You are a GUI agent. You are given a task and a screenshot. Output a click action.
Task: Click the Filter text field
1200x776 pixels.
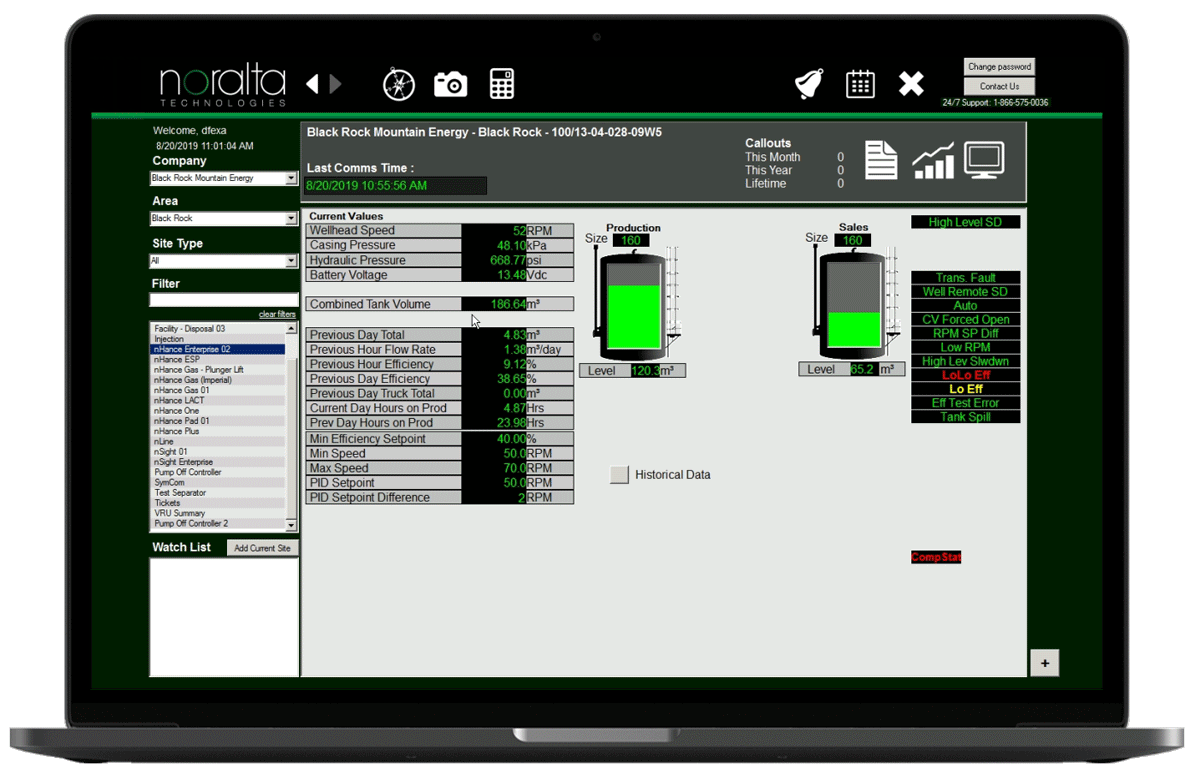tap(224, 300)
